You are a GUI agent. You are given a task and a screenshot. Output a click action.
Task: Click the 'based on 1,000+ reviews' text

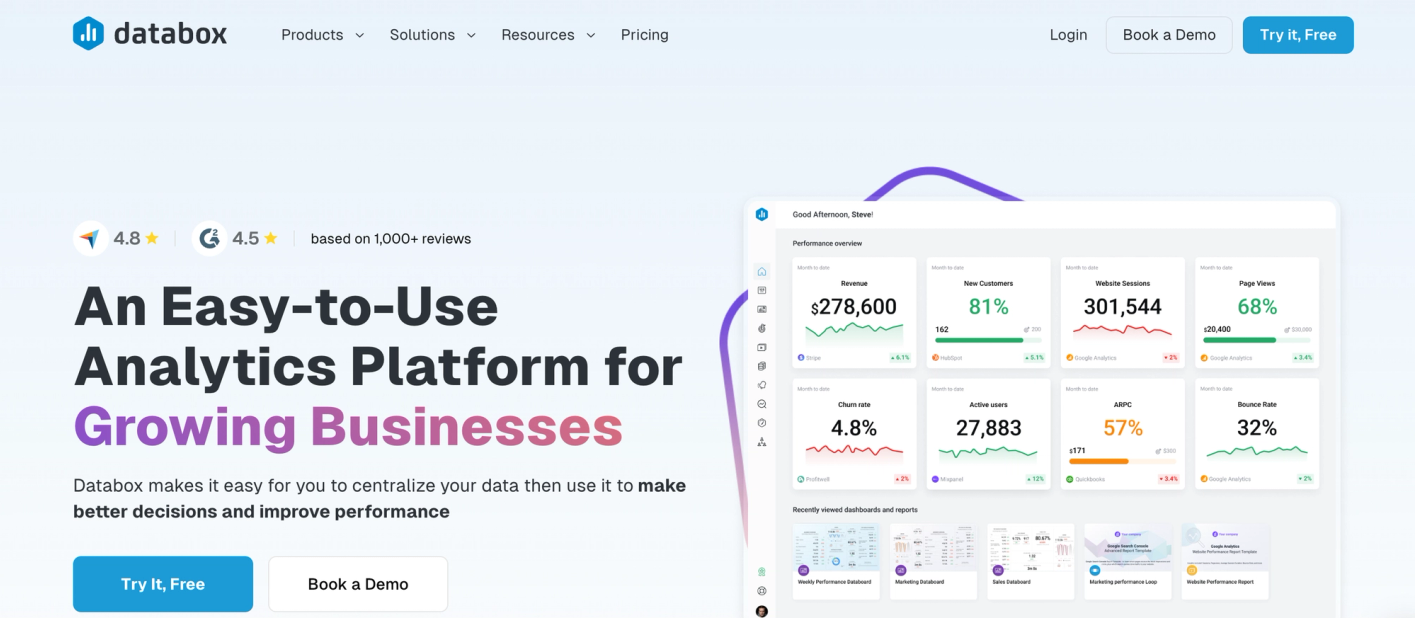(391, 238)
